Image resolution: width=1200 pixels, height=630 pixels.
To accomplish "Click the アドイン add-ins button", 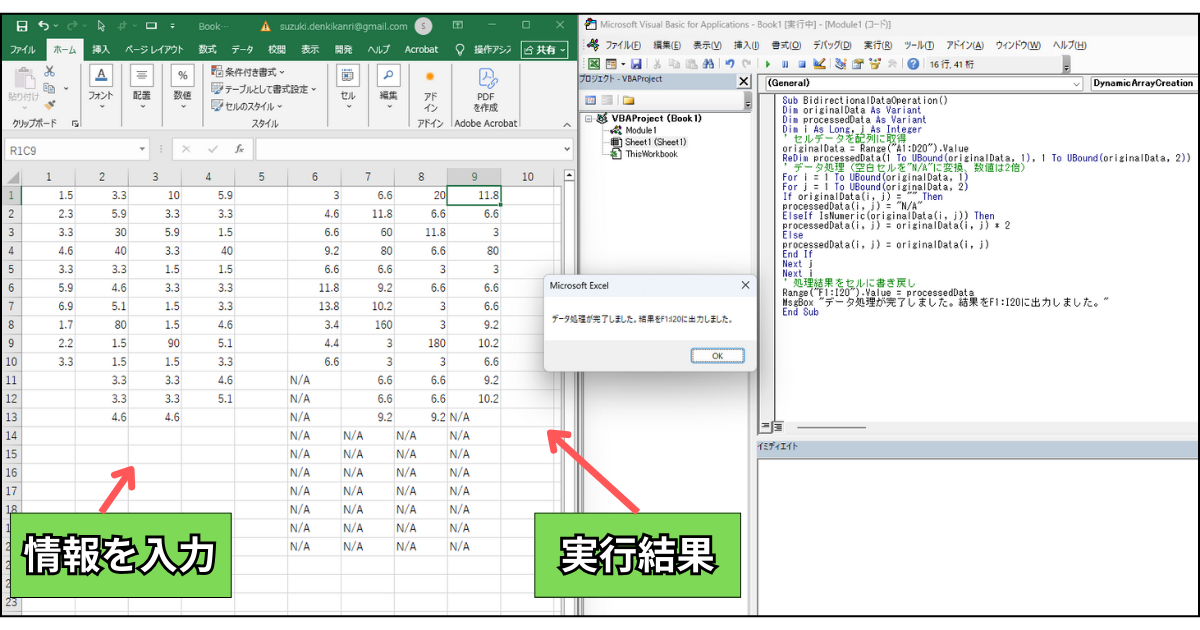I will click(430, 90).
